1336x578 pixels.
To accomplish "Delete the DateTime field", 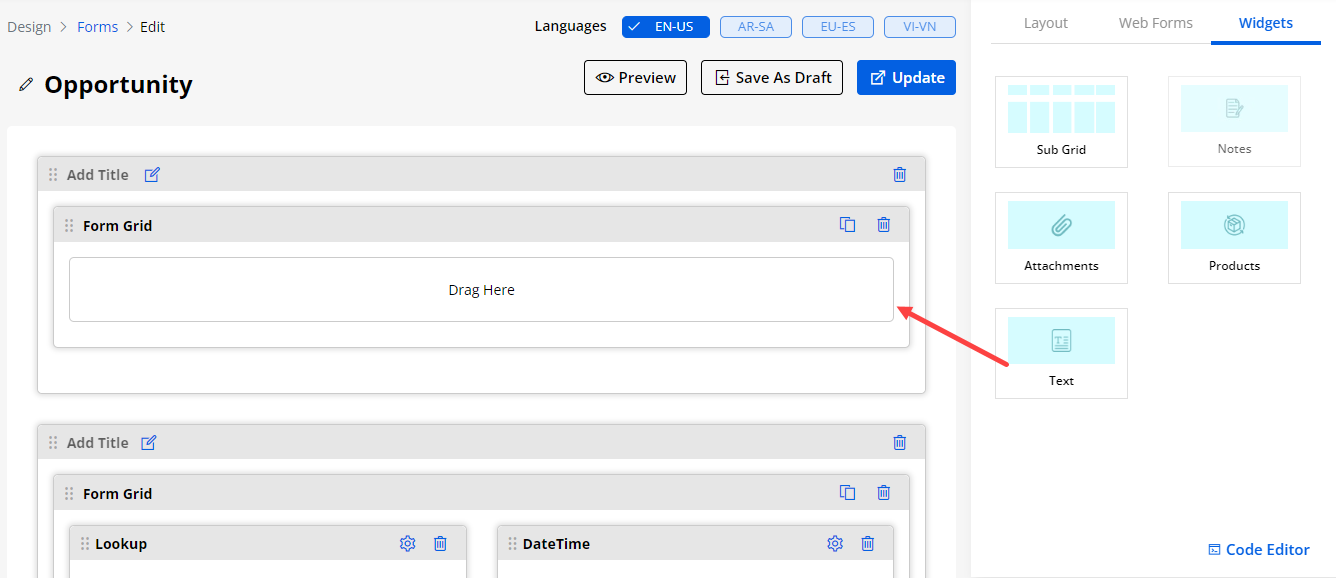I will tap(868, 543).
